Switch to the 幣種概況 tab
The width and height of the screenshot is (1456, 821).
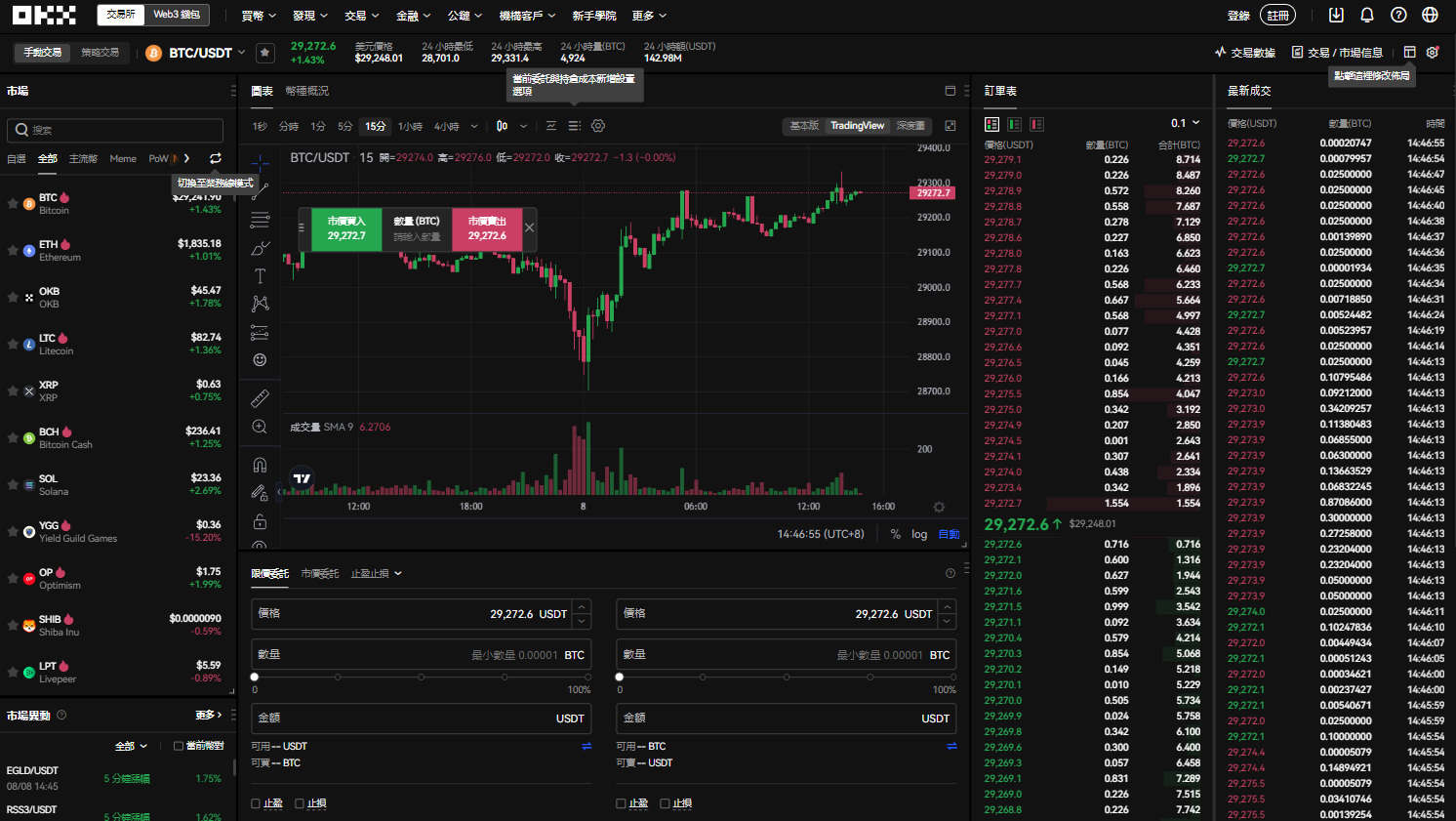307,91
